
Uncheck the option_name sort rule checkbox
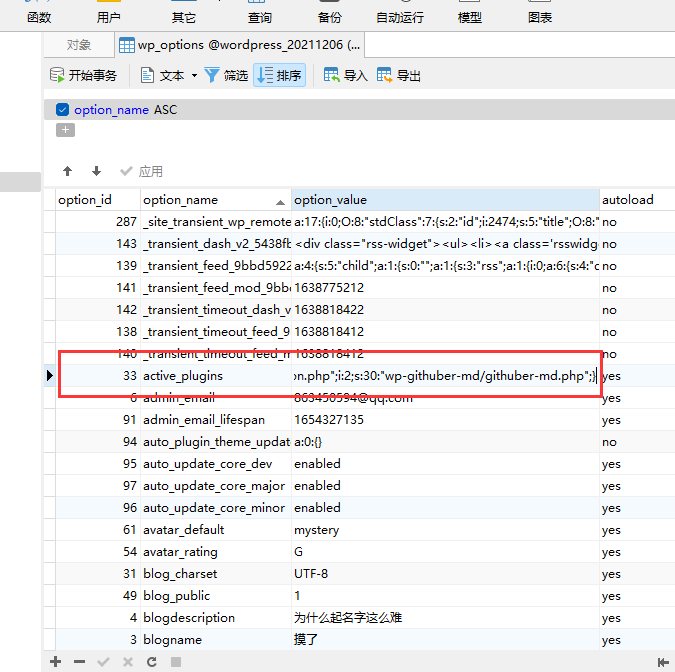click(x=63, y=110)
